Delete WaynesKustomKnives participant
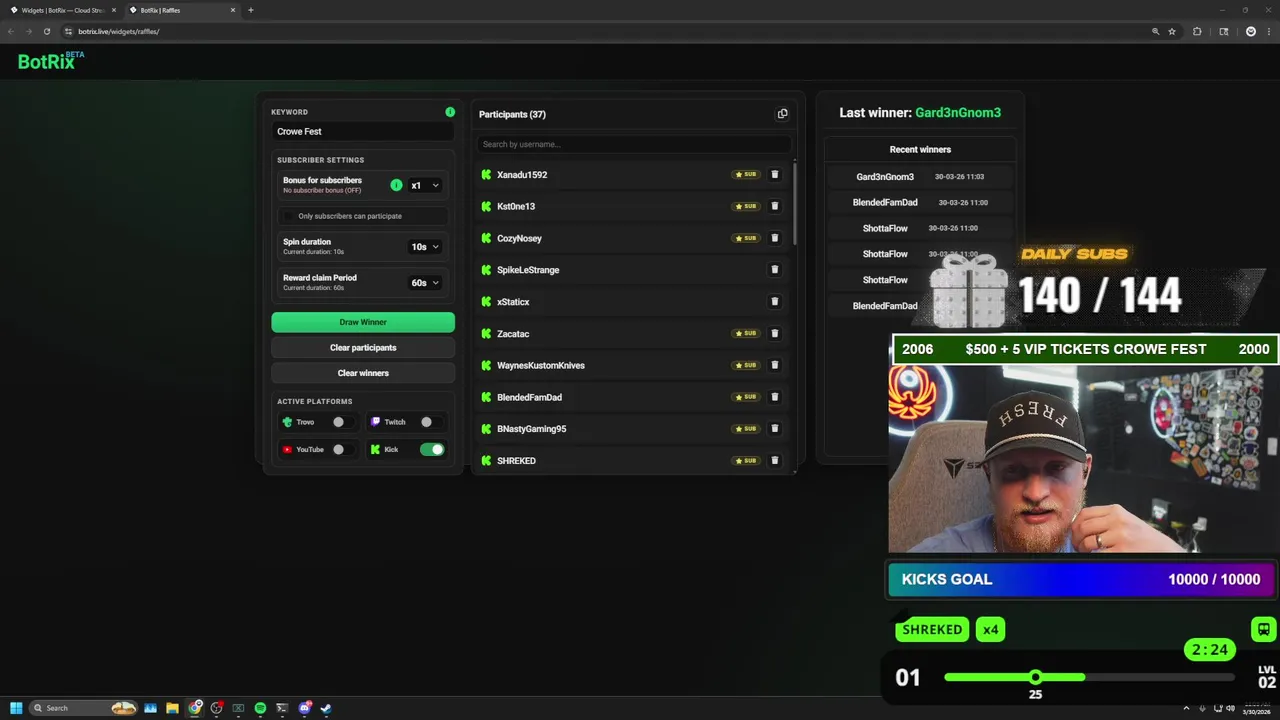The height and width of the screenshot is (720, 1280). (x=774, y=365)
